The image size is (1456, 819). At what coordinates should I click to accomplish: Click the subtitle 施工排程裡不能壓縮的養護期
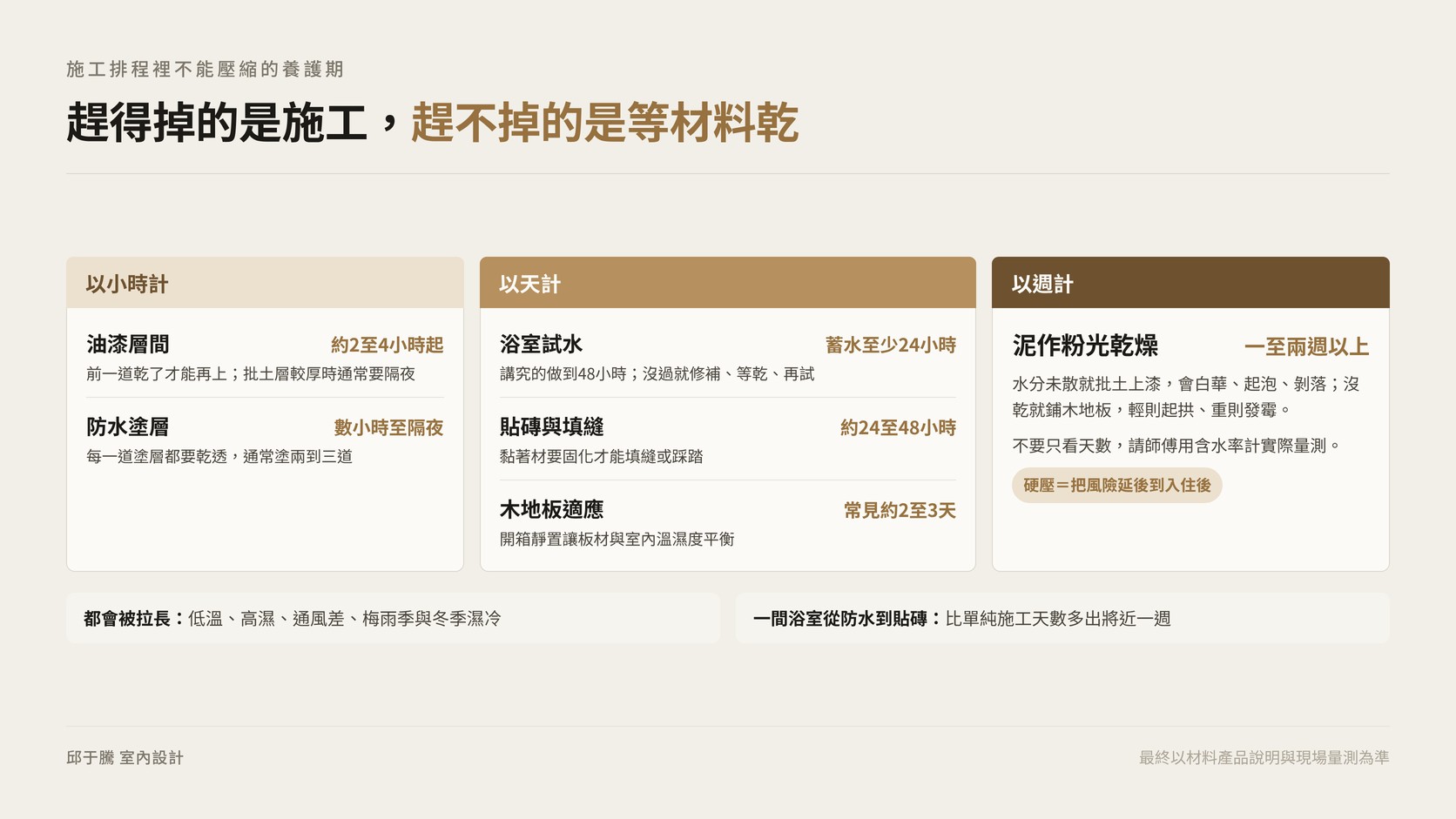pos(205,69)
